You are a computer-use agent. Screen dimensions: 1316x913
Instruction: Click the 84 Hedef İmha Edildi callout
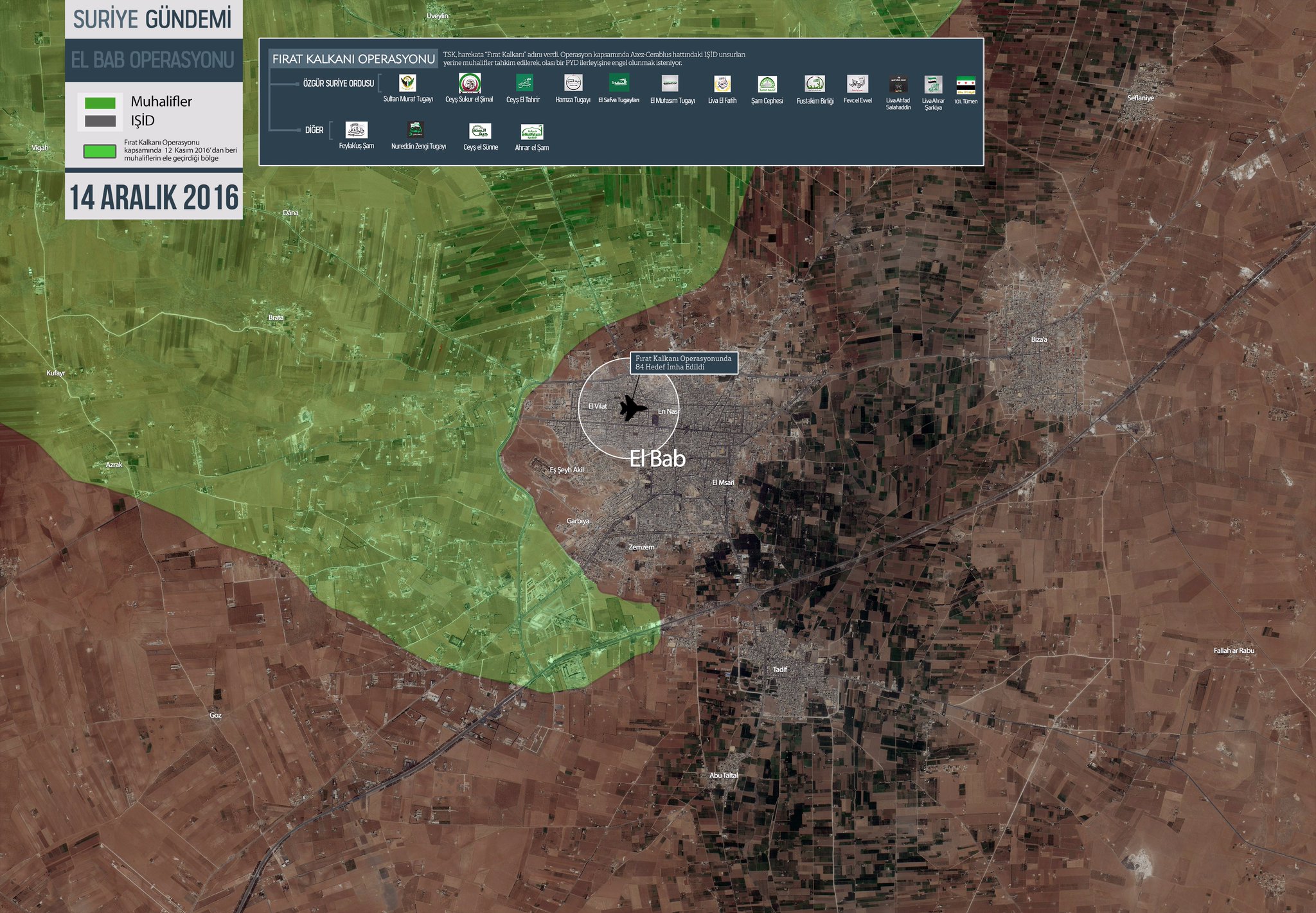[x=684, y=363]
